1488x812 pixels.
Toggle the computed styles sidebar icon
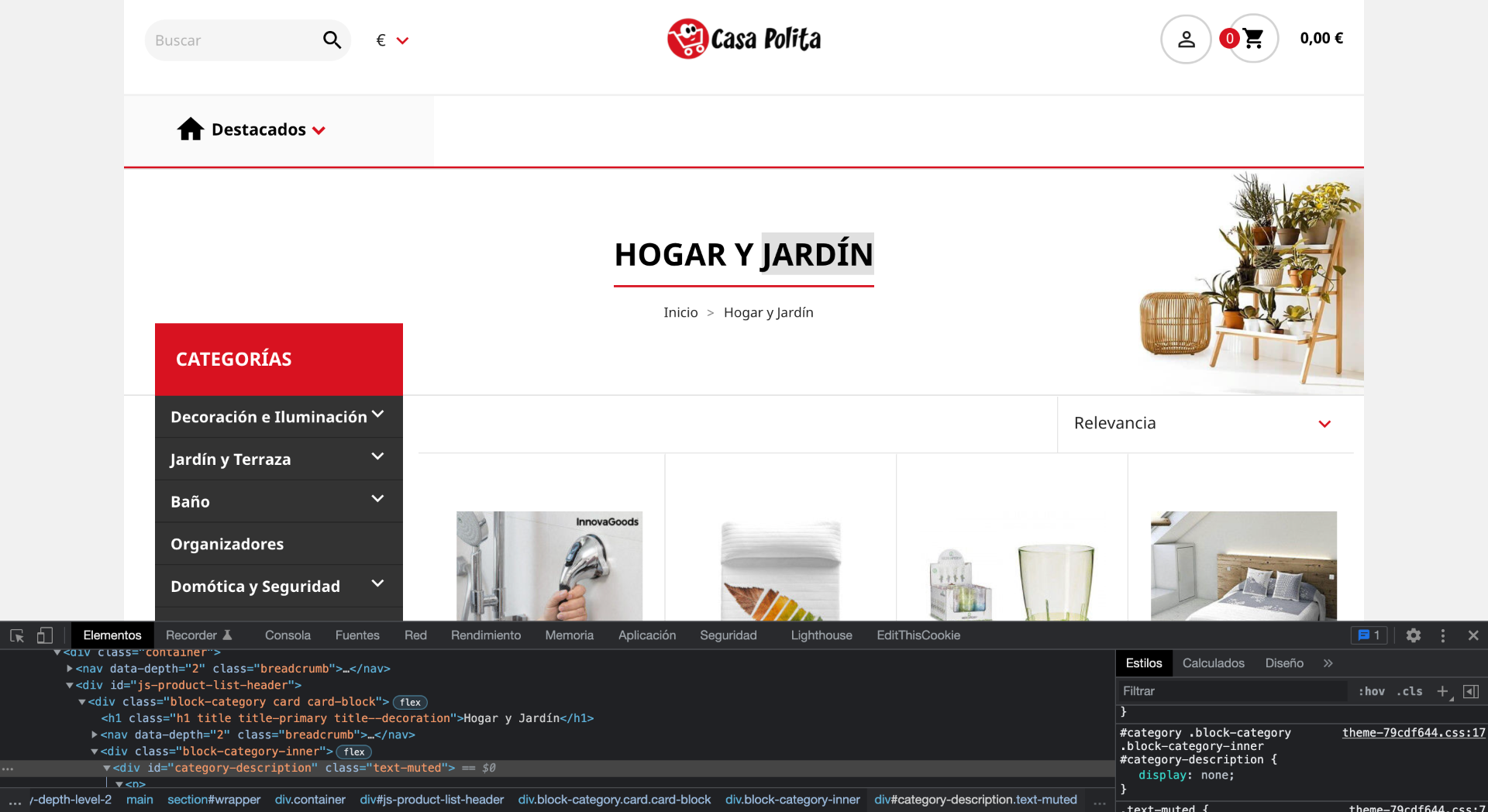pos(1471,691)
